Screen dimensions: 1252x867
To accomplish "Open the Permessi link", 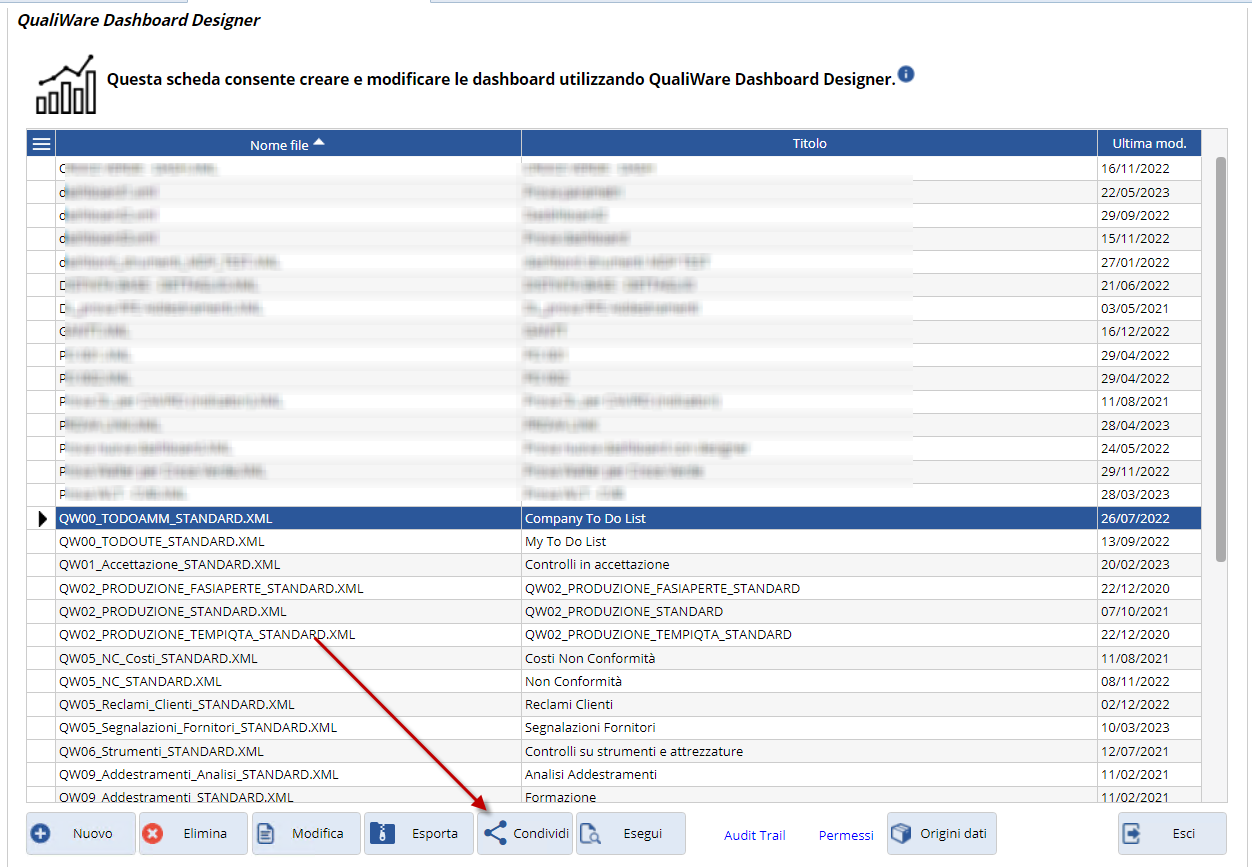I will point(846,835).
